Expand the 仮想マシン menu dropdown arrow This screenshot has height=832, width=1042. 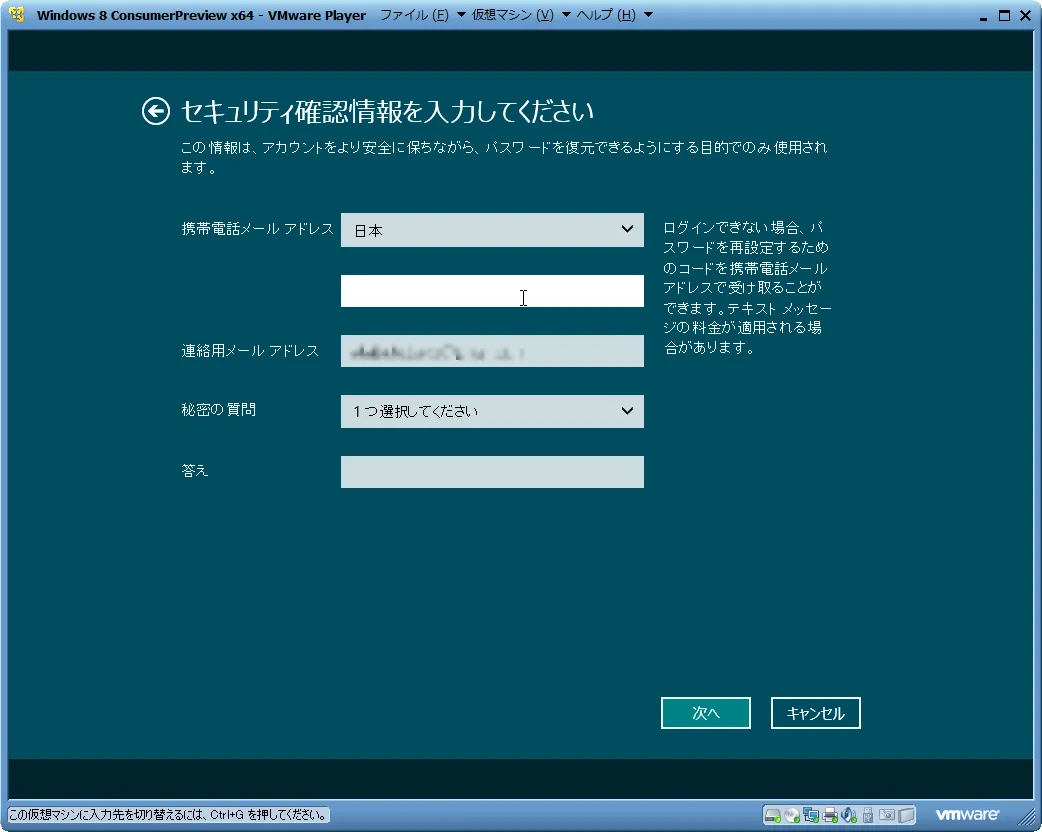[566, 15]
